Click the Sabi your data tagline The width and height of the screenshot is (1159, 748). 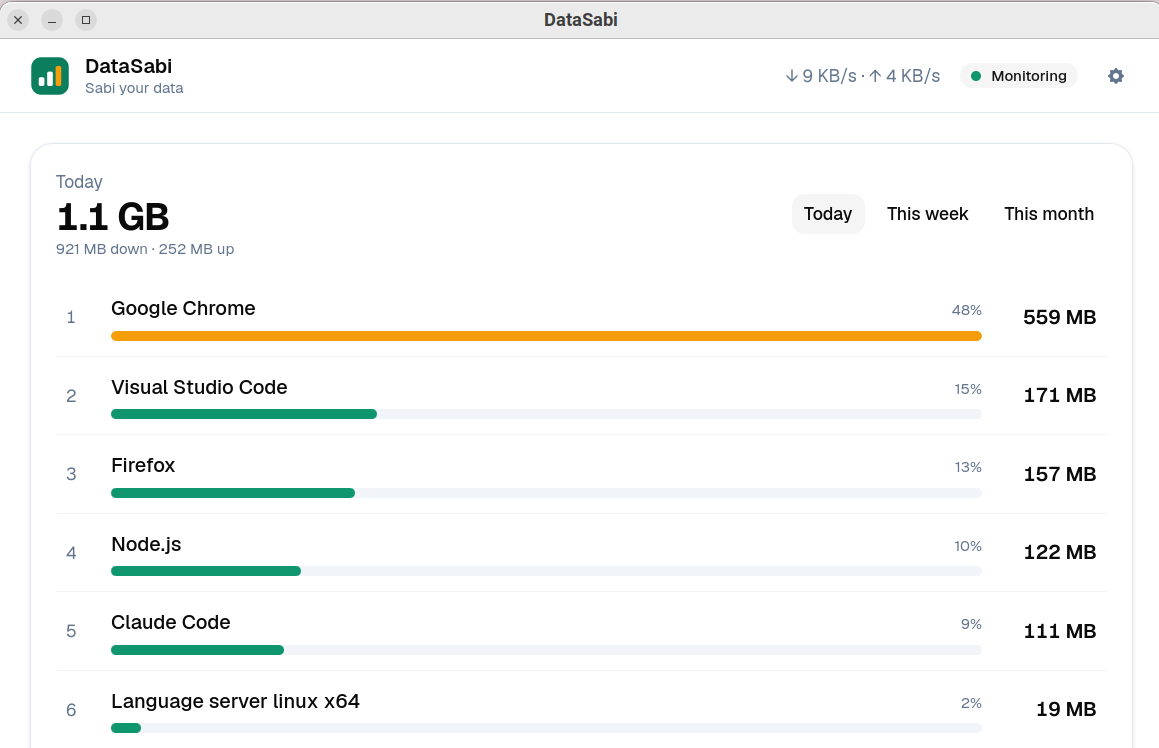134,88
